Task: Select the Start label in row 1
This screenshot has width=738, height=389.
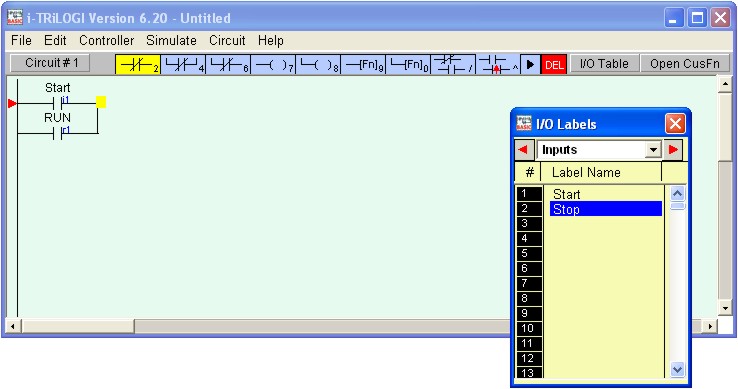Action: click(605, 194)
